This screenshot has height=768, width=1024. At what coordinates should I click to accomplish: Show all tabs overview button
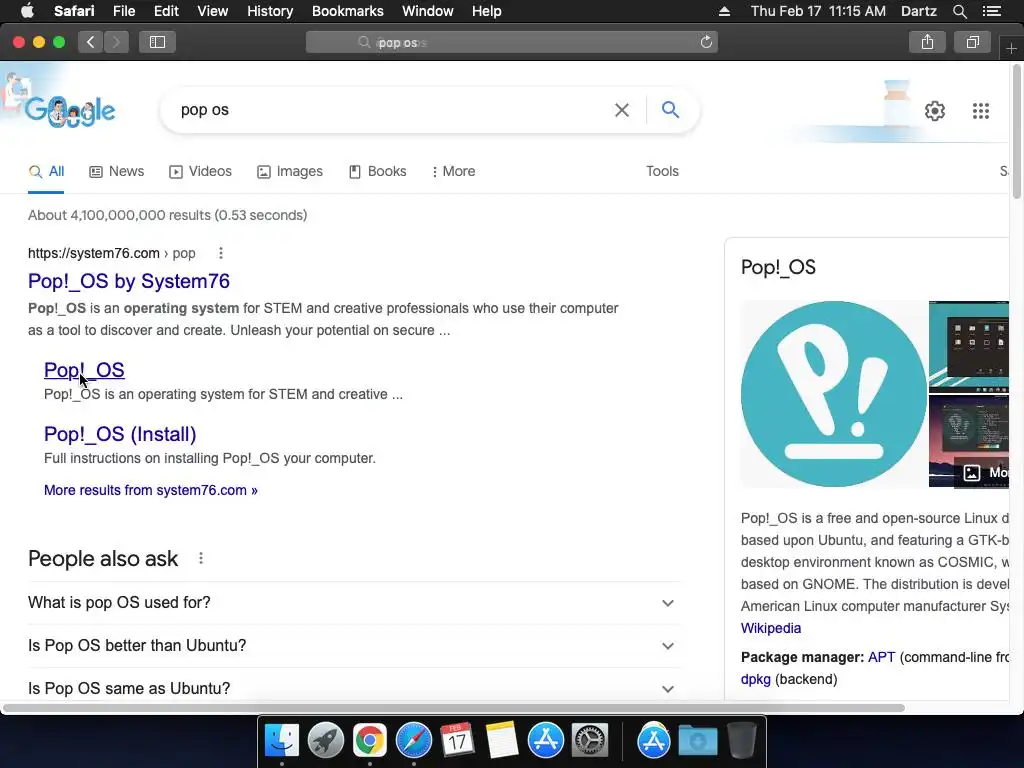click(972, 42)
